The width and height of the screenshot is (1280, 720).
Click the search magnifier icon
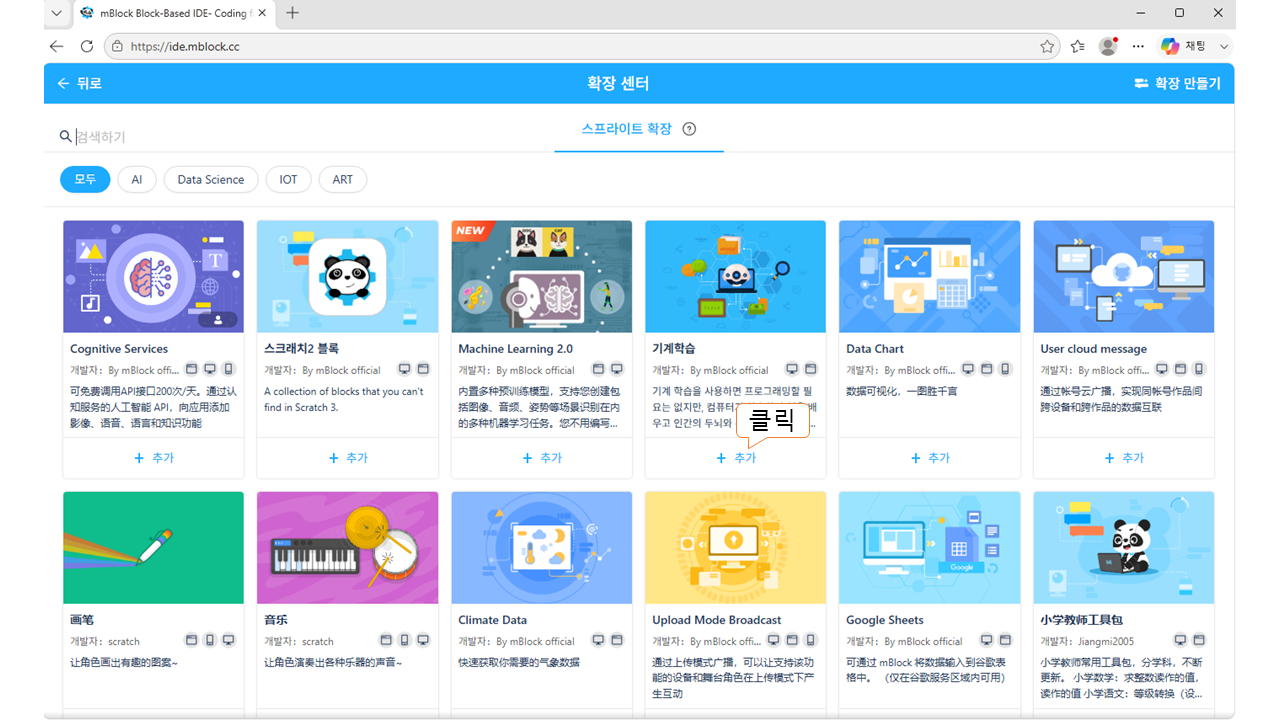click(66, 136)
